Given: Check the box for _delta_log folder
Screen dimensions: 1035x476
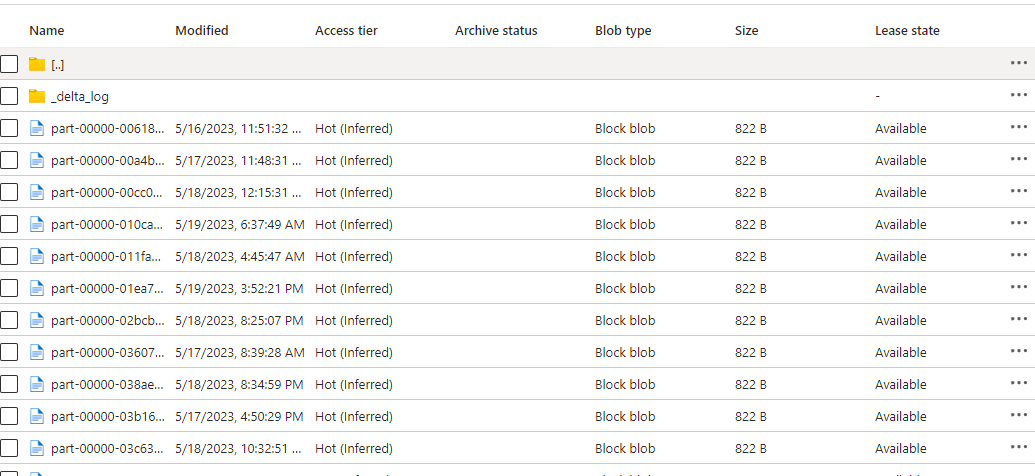Looking at the screenshot, I should pyautogui.click(x=9, y=96).
